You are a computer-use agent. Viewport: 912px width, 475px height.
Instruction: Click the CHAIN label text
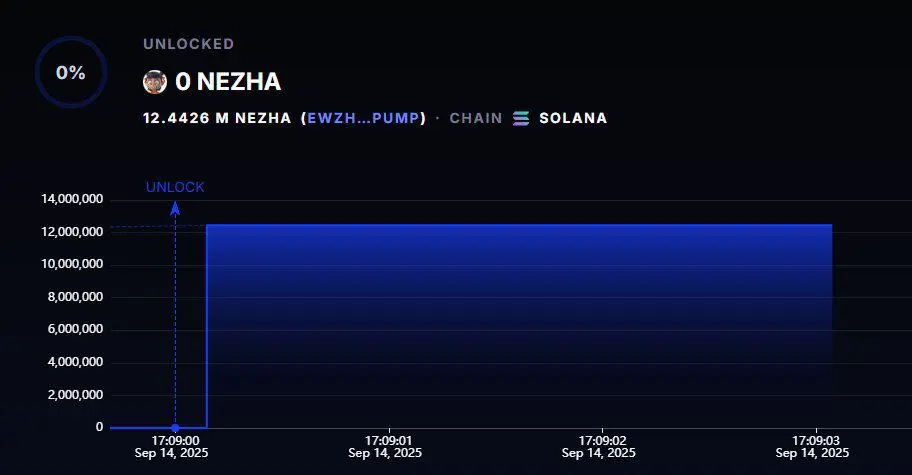point(476,118)
